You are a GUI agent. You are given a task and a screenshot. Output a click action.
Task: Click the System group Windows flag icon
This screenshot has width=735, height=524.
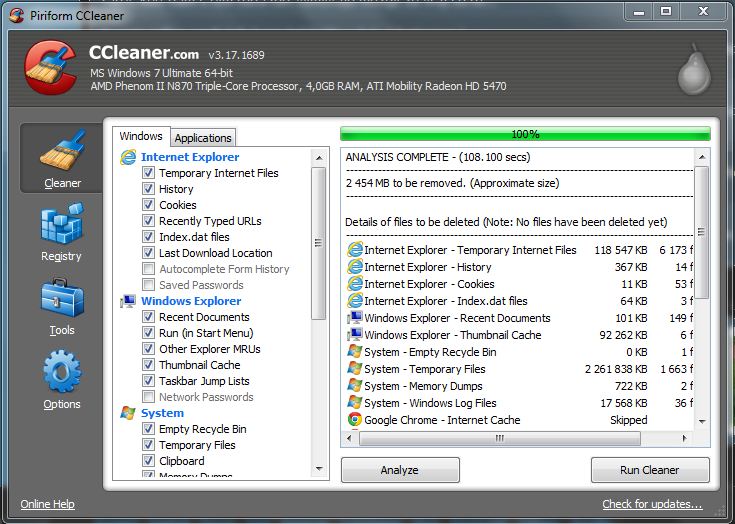click(x=128, y=413)
